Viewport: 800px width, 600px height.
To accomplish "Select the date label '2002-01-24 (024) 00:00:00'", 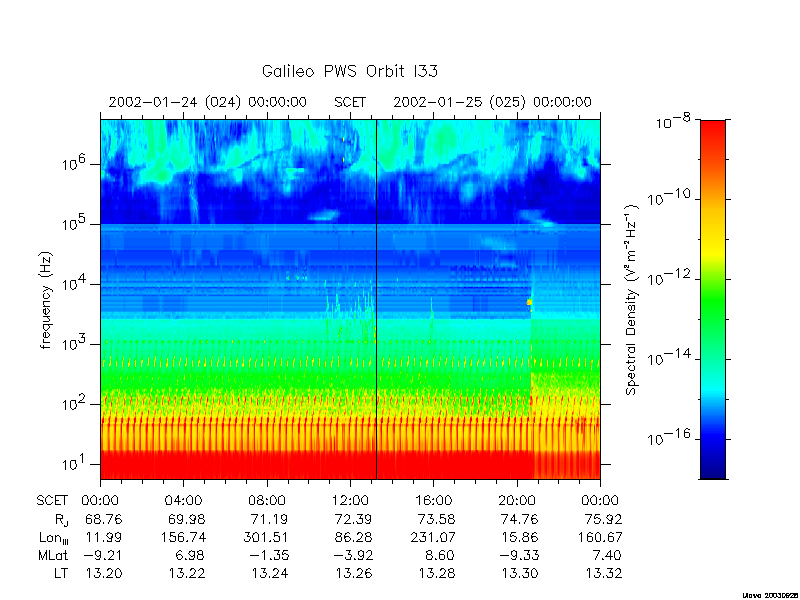I will (208, 103).
